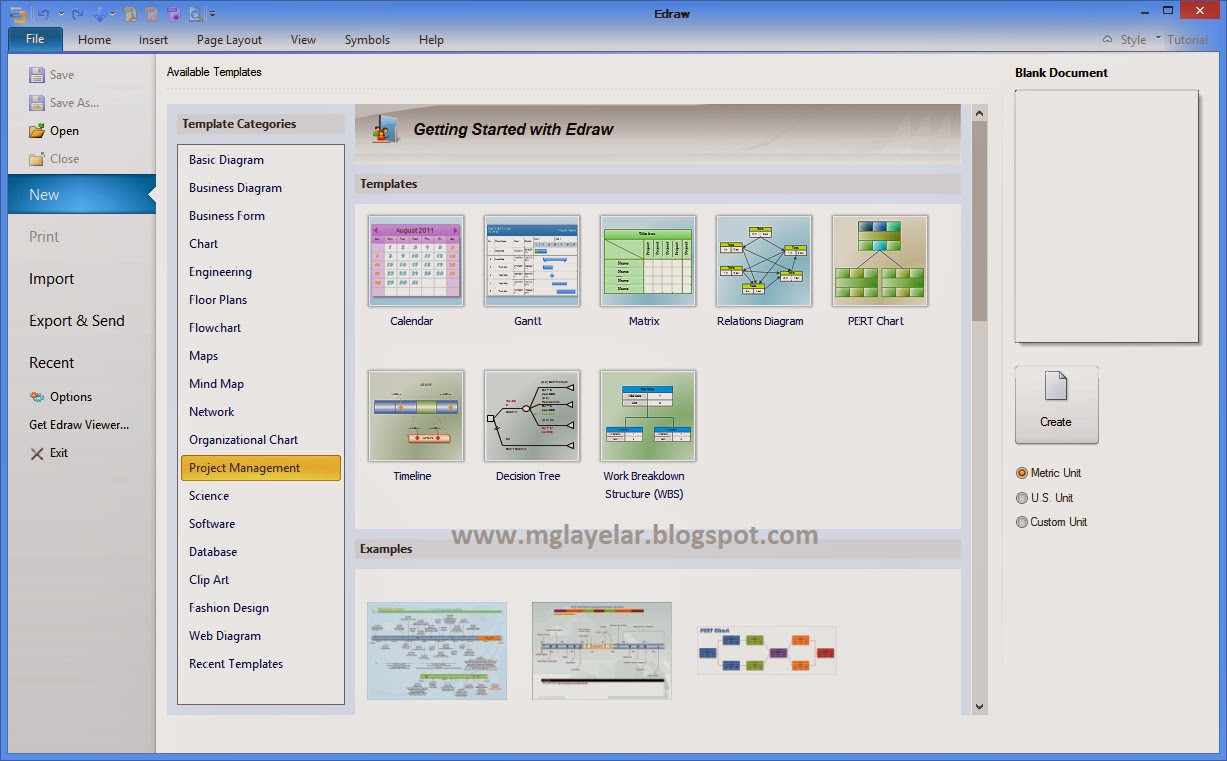Select the Calendar template thumbnail
This screenshot has height=761, width=1227.
415,261
